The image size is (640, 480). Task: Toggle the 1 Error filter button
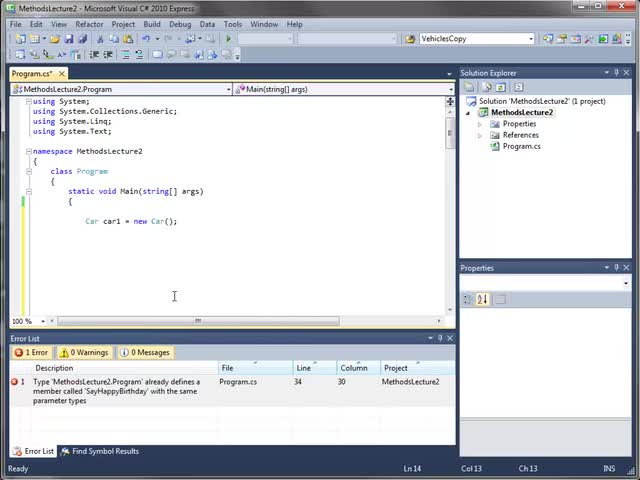click(x=31, y=352)
